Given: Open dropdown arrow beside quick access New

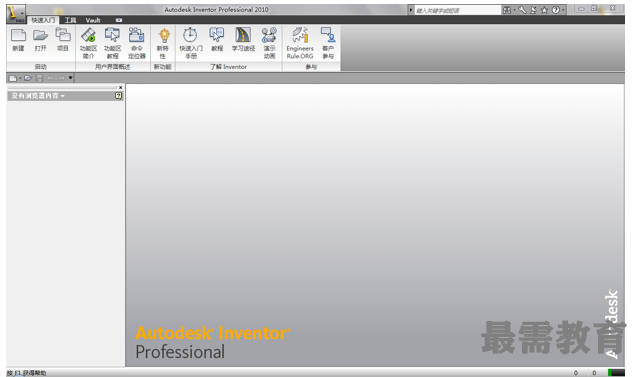Looking at the screenshot, I should tap(20, 78).
